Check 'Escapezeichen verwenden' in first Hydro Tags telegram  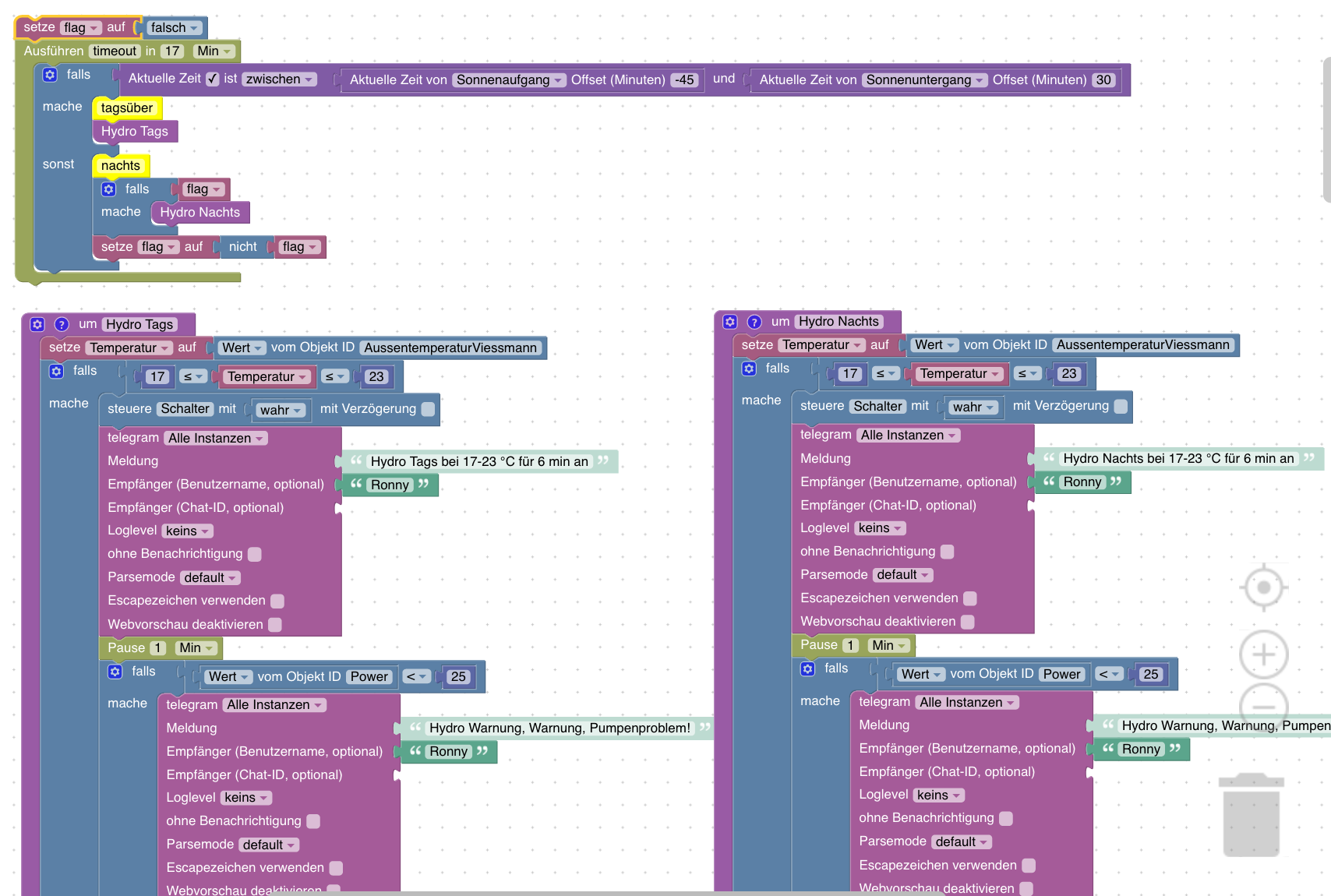[x=277, y=601]
